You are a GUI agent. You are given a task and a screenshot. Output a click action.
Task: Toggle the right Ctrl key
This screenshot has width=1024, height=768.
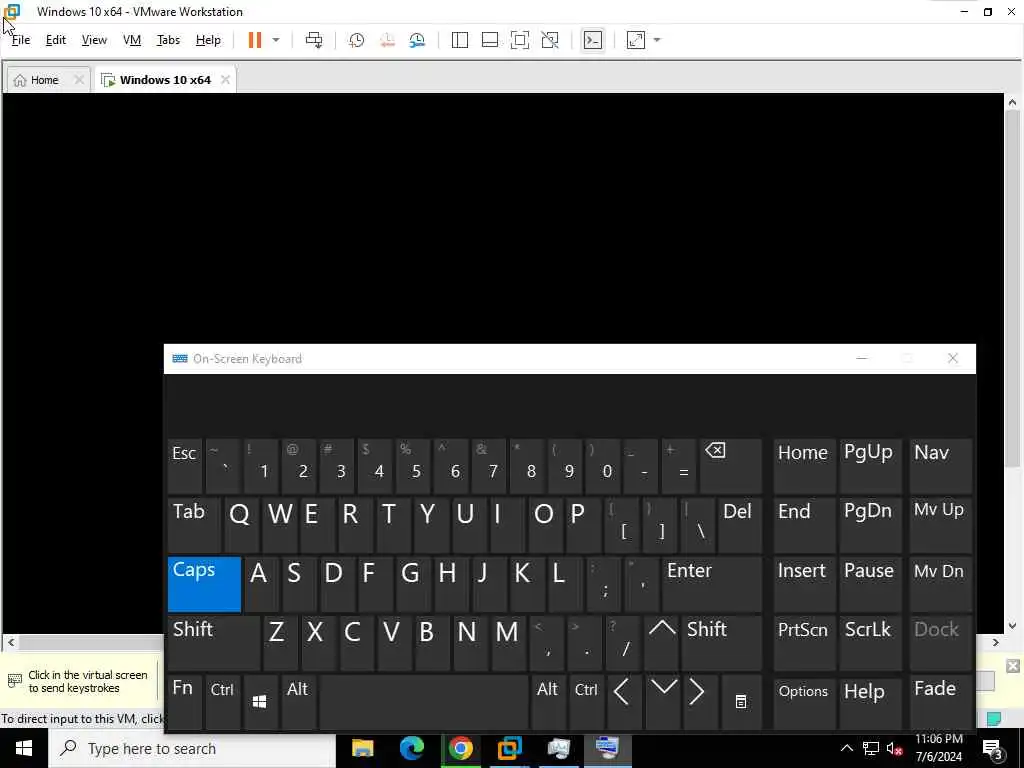point(586,702)
